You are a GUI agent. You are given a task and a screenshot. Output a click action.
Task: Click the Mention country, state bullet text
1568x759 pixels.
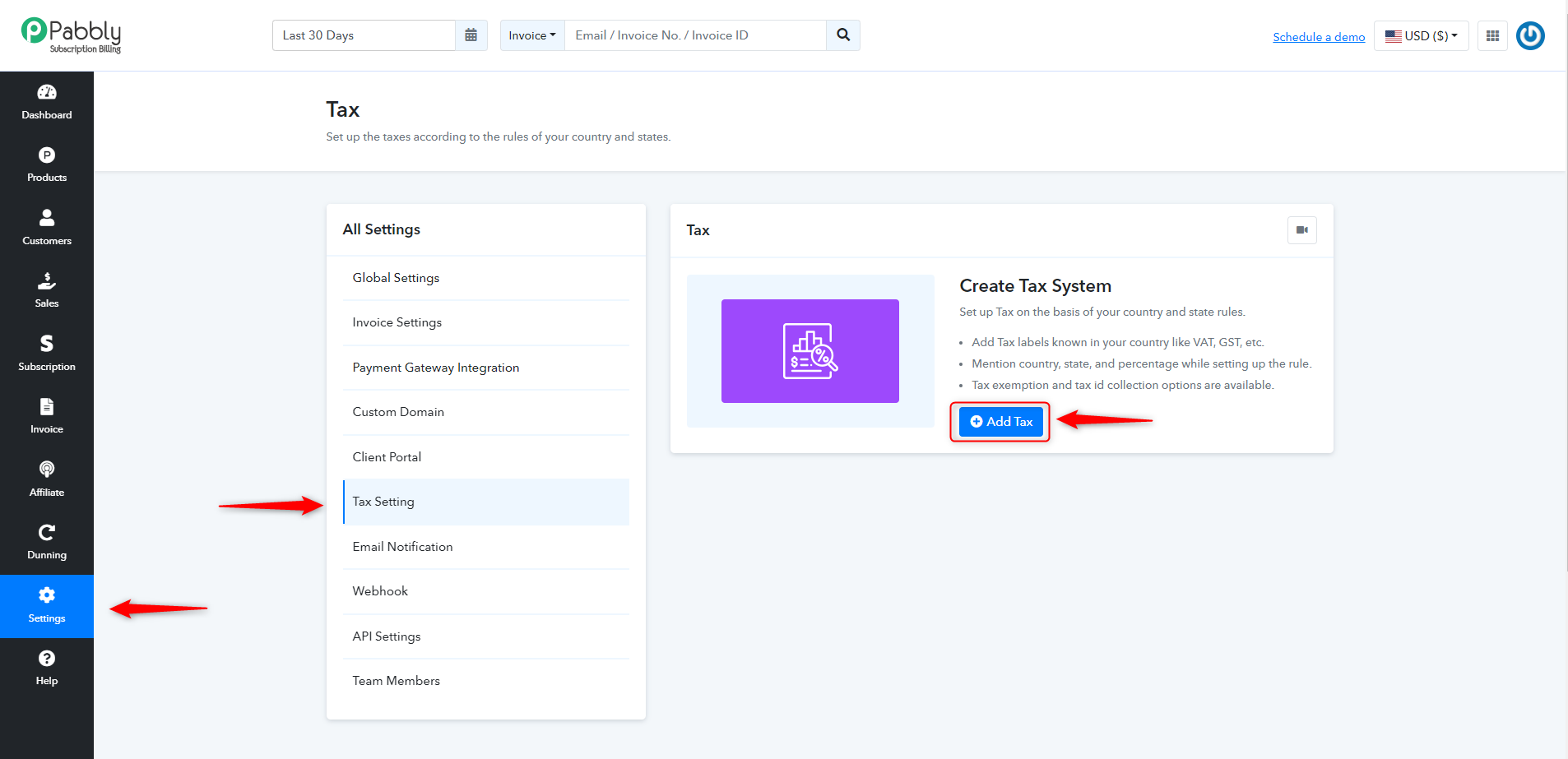1142,363
